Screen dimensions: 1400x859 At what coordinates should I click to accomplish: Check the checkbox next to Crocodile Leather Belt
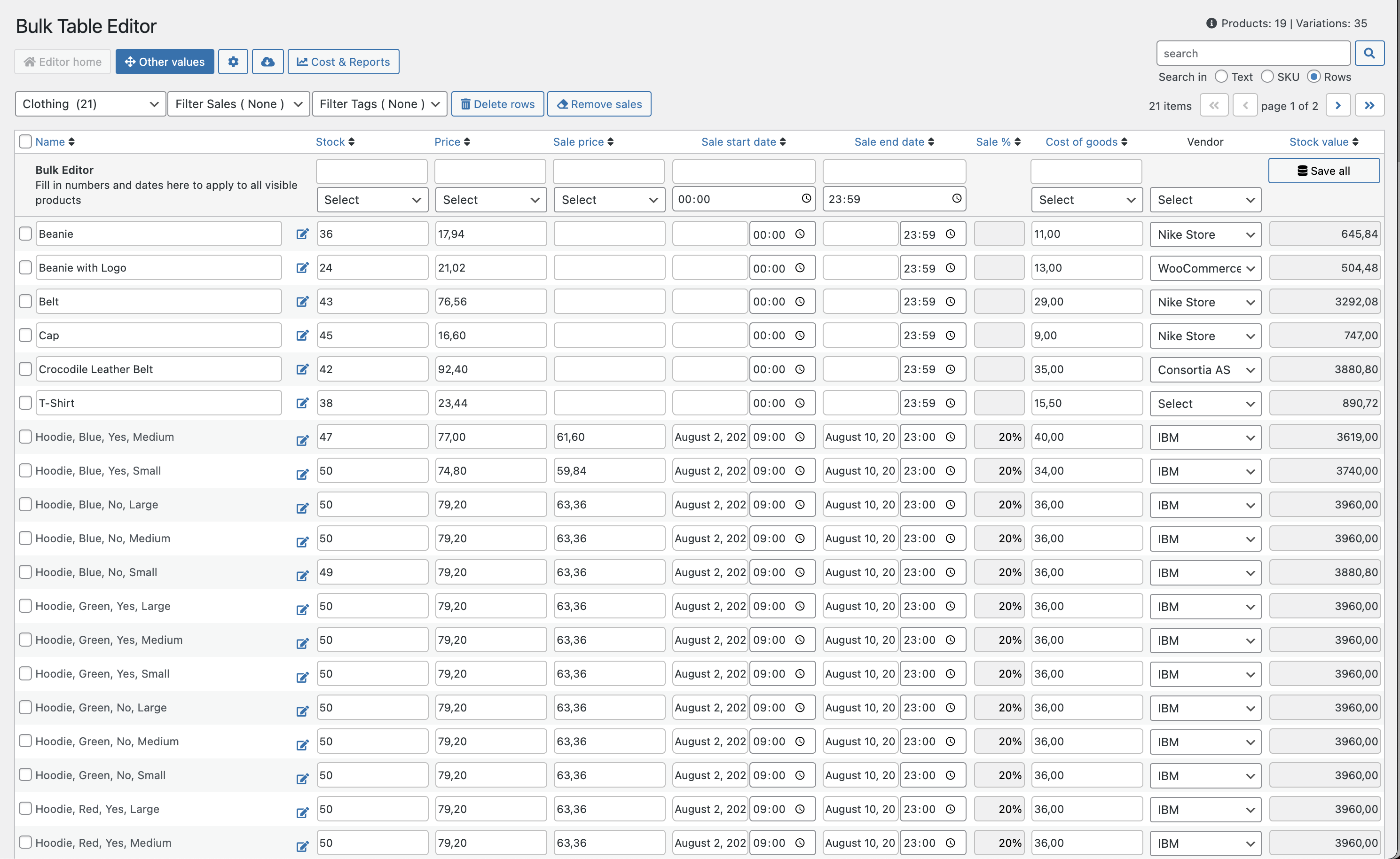coord(25,369)
